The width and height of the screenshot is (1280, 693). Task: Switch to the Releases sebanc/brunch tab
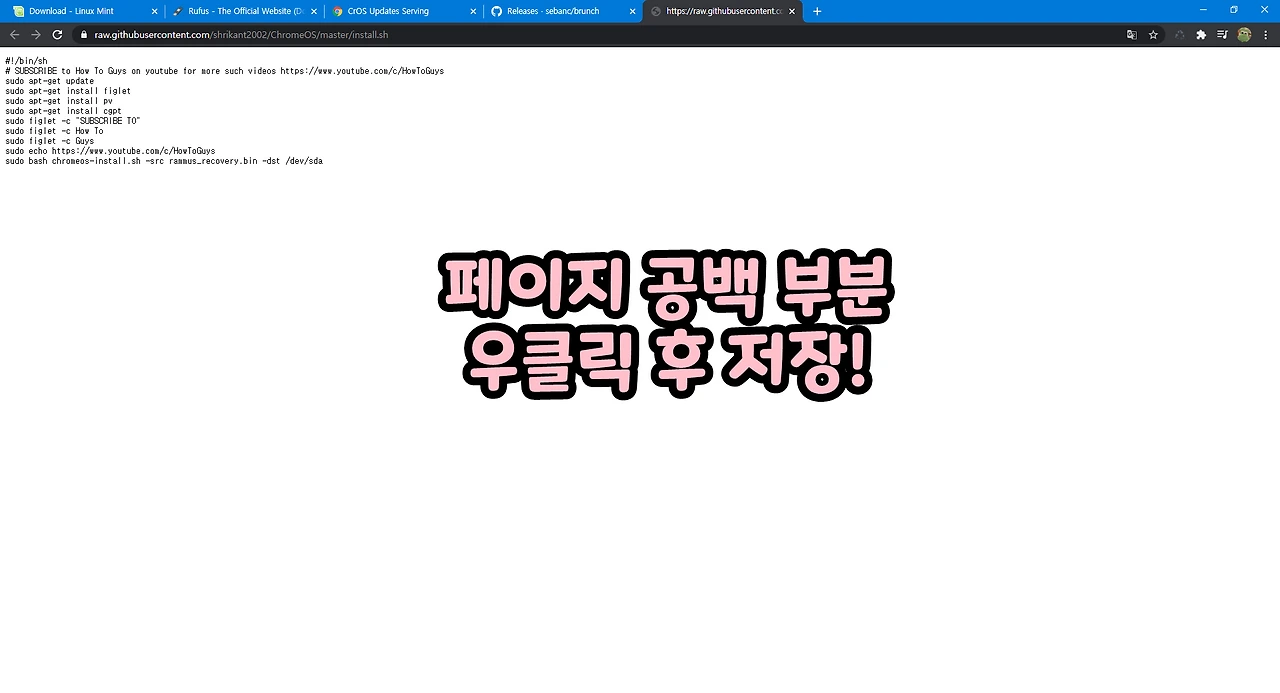coord(563,11)
